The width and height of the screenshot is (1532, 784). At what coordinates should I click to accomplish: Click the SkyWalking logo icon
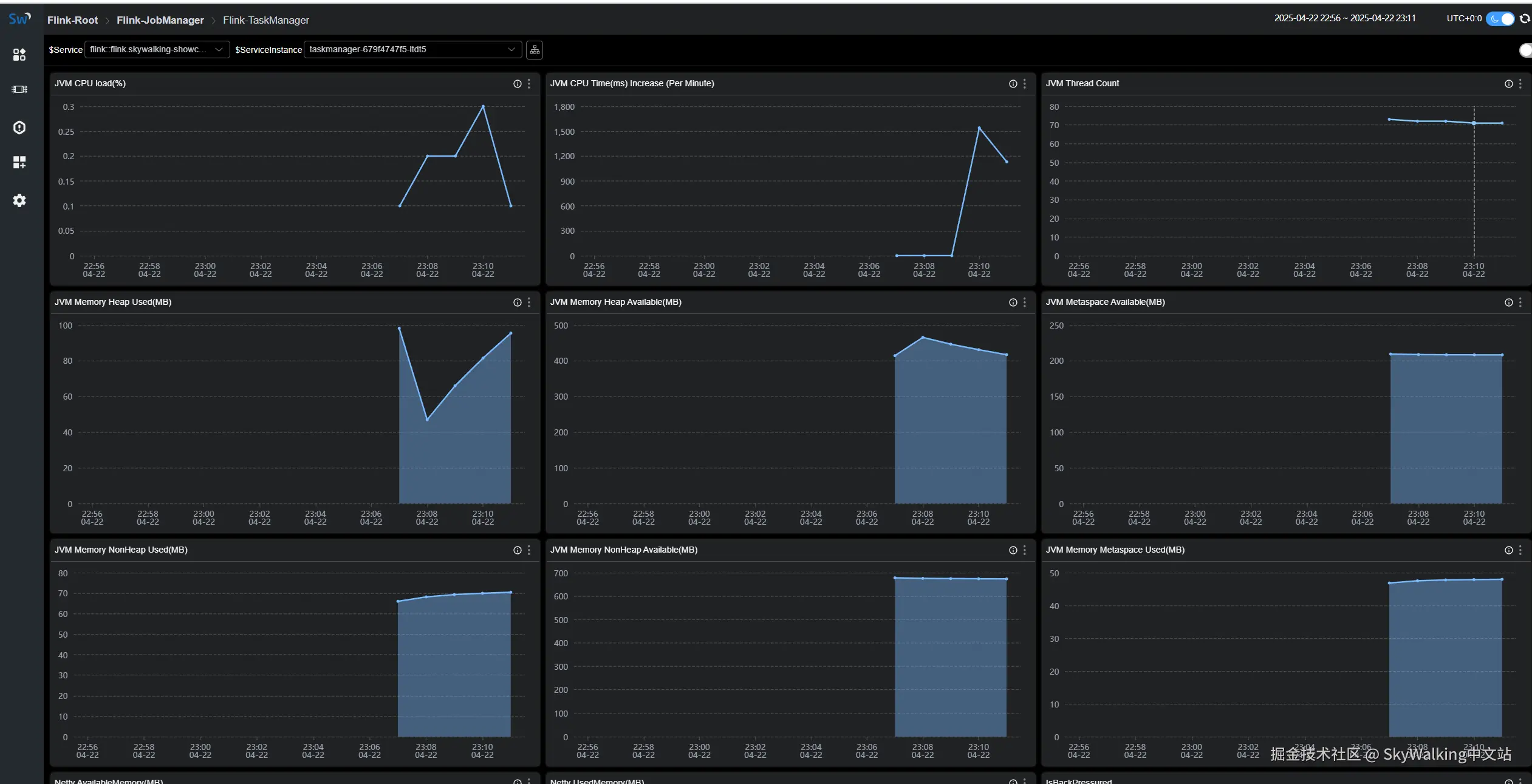19,18
